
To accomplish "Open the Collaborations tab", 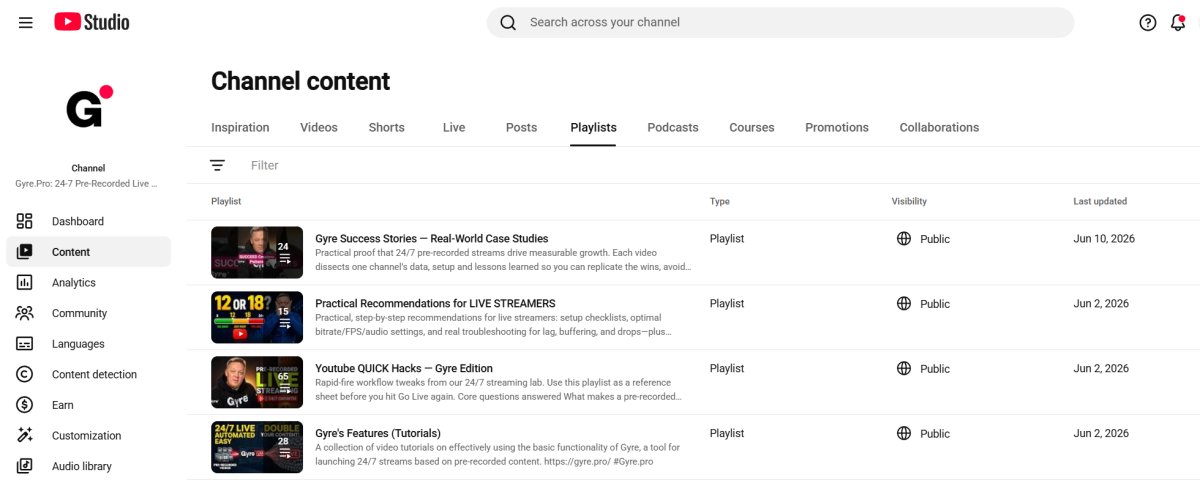I will [939, 127].
